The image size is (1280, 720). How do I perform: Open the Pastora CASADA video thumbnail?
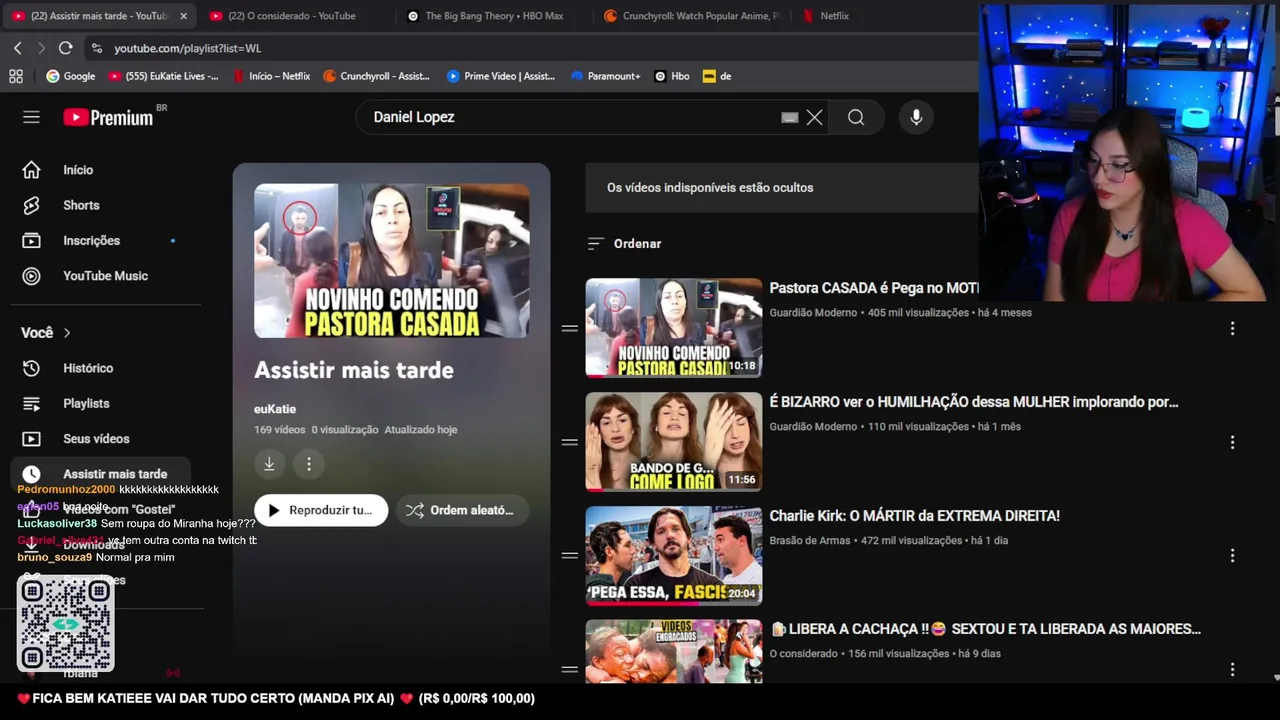pos(673,328)
